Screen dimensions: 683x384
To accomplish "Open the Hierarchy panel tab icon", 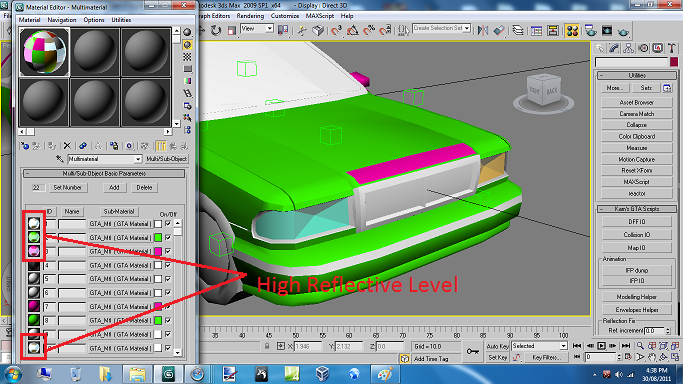I will pos(629,48).
